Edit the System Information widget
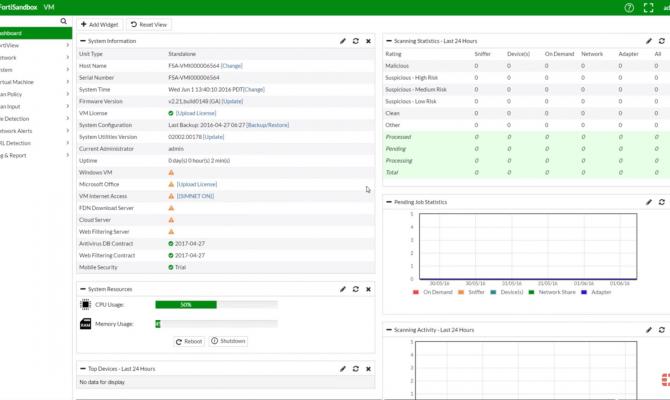The height and width of the screenshot is (400, 670). pos(343,41)
